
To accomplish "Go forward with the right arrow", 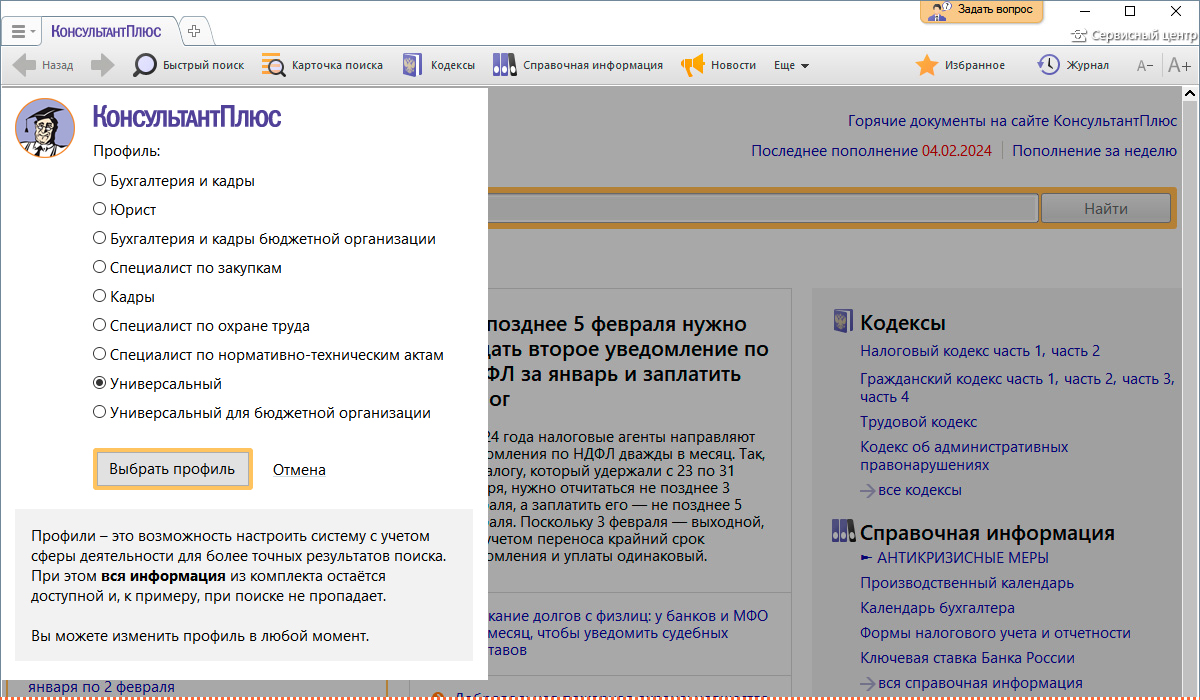I will 102,65.
